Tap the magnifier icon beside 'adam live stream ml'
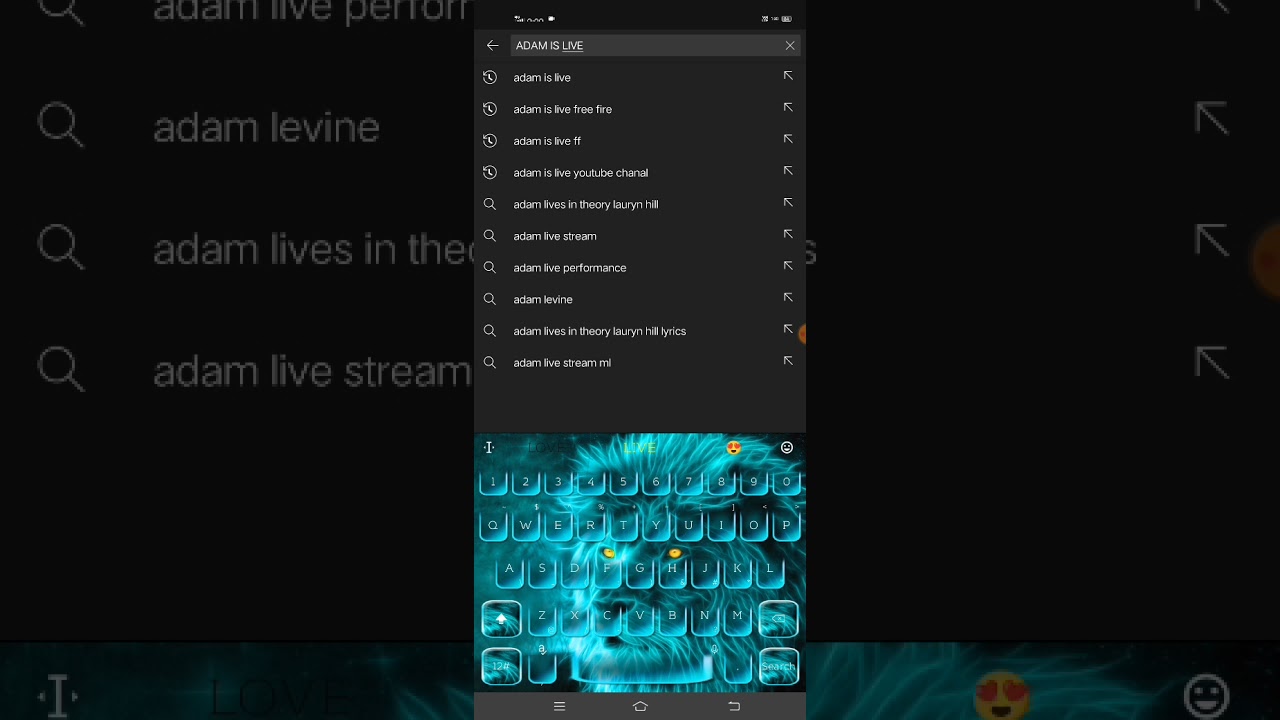The height and width of the screenshot is (720, 1280). [490, 362]
